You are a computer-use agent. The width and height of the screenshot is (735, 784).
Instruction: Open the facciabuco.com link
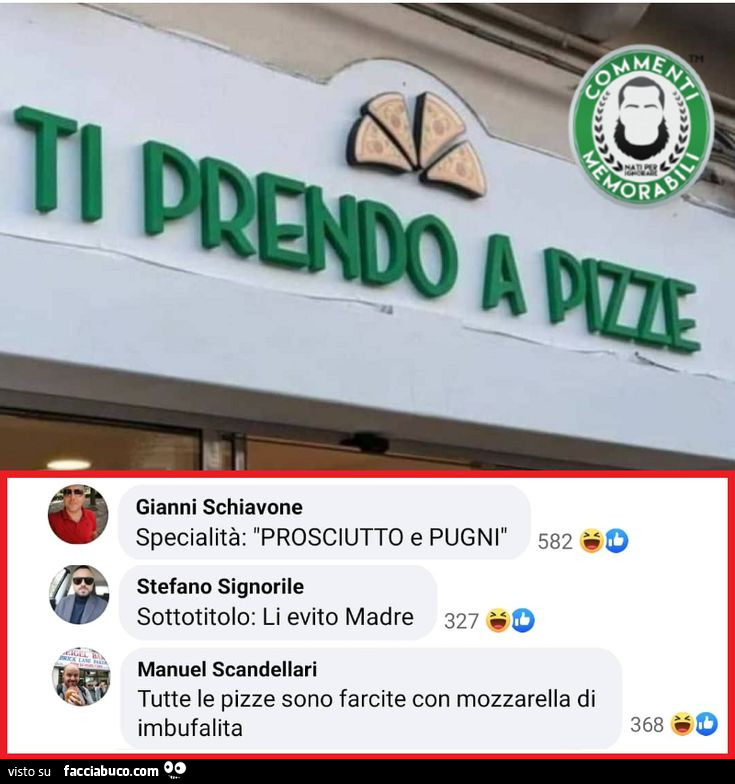pos(111,771)
